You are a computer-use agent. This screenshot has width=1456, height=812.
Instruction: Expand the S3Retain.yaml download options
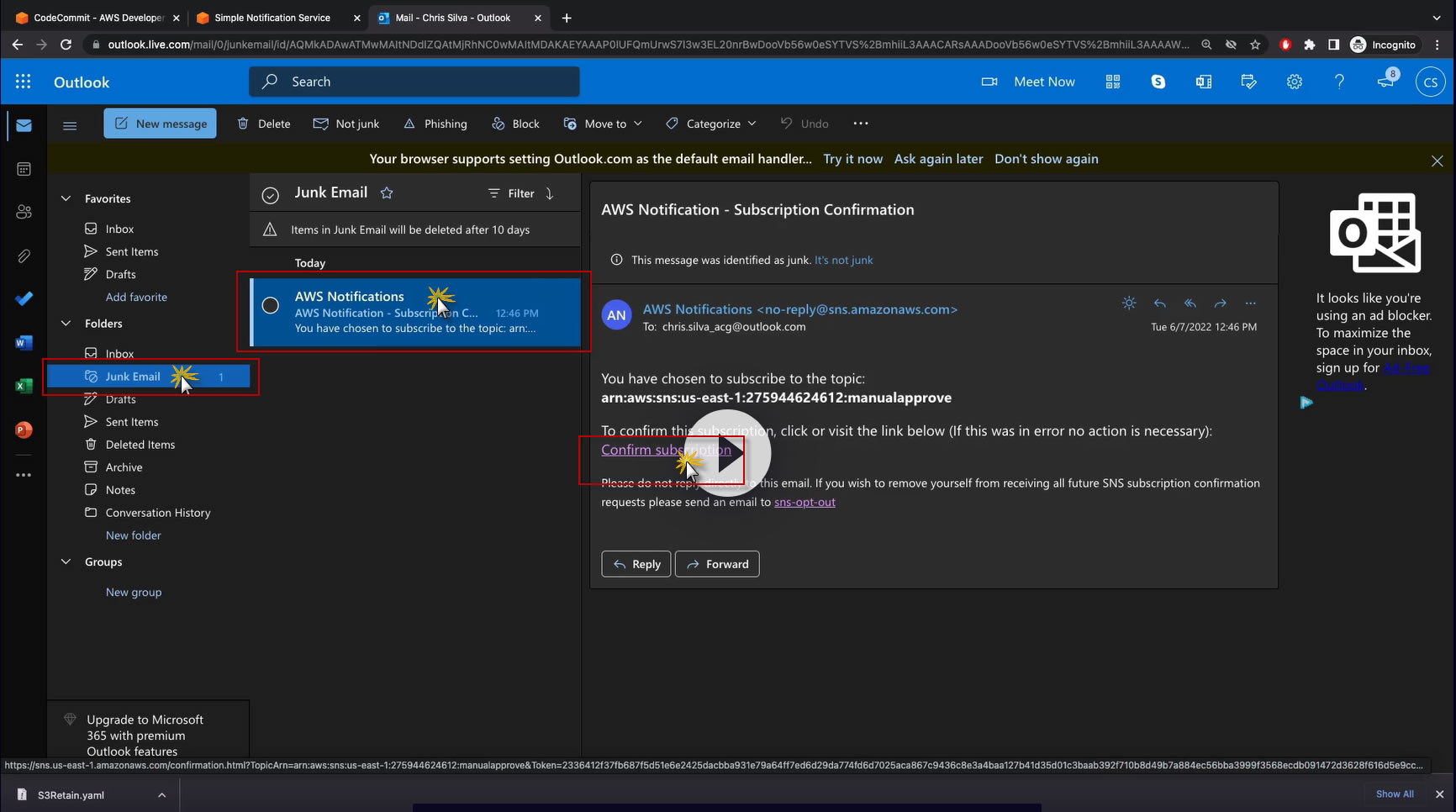point(161,795)
